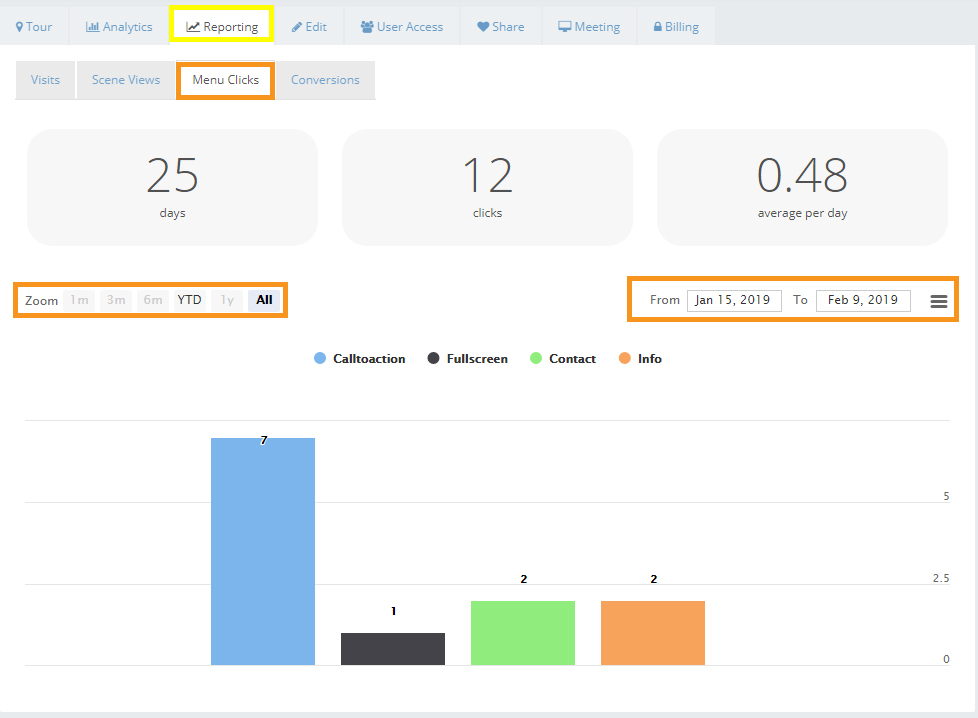Select the Menu Clicks sub-tab
Viewport: 978px width, 718px height.
click(x=226, y=80)
